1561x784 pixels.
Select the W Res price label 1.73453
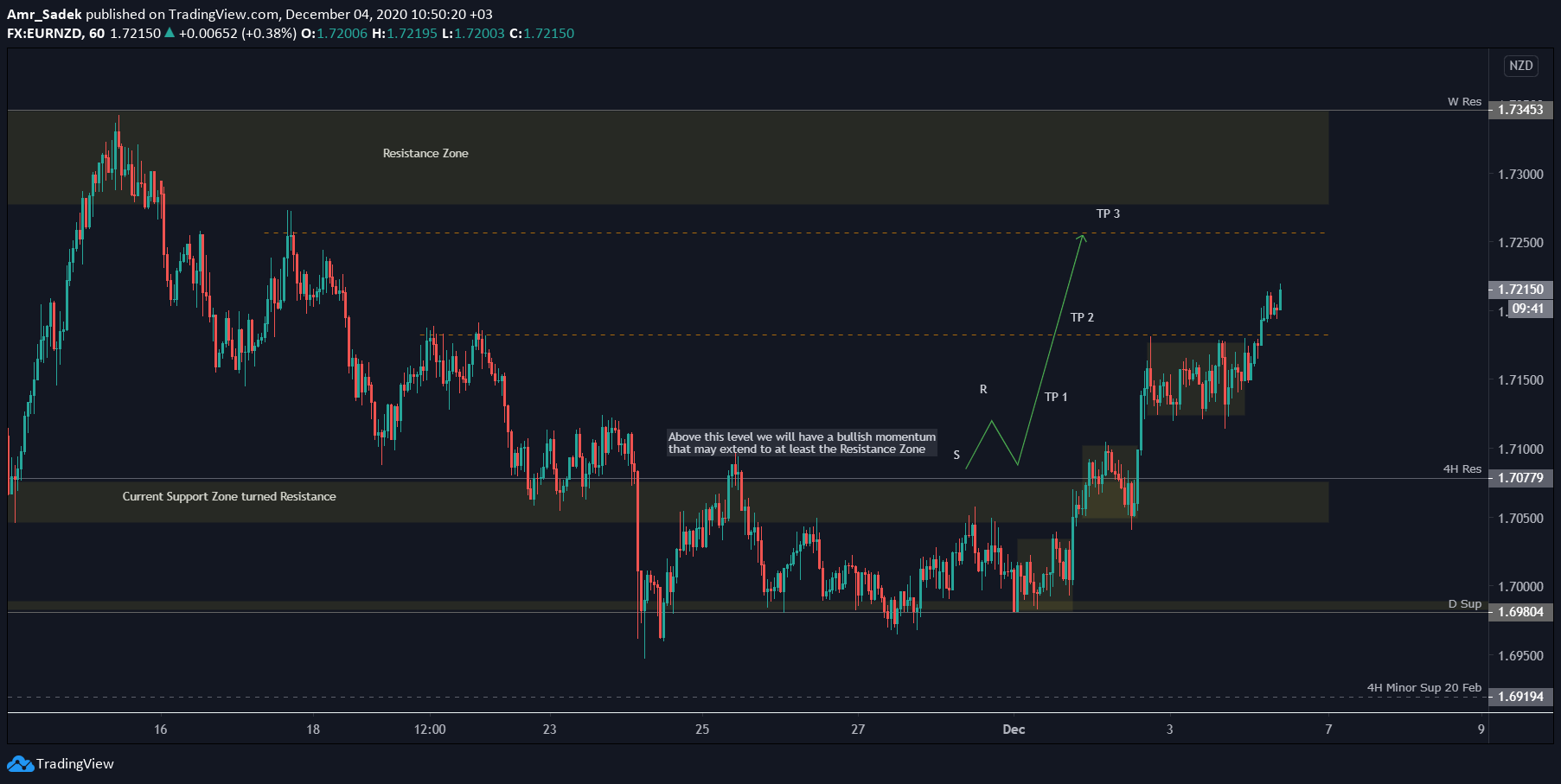click(x=1520, y=110)
